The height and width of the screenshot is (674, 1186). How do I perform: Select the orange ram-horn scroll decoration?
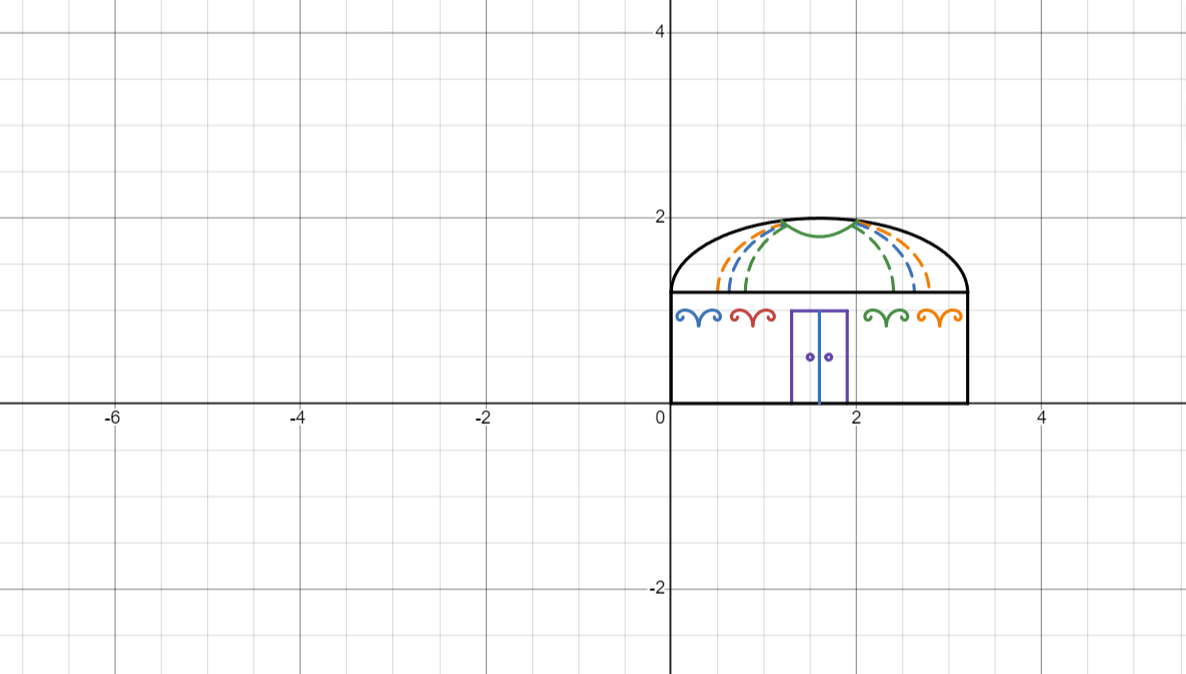(x=939, y=317)
